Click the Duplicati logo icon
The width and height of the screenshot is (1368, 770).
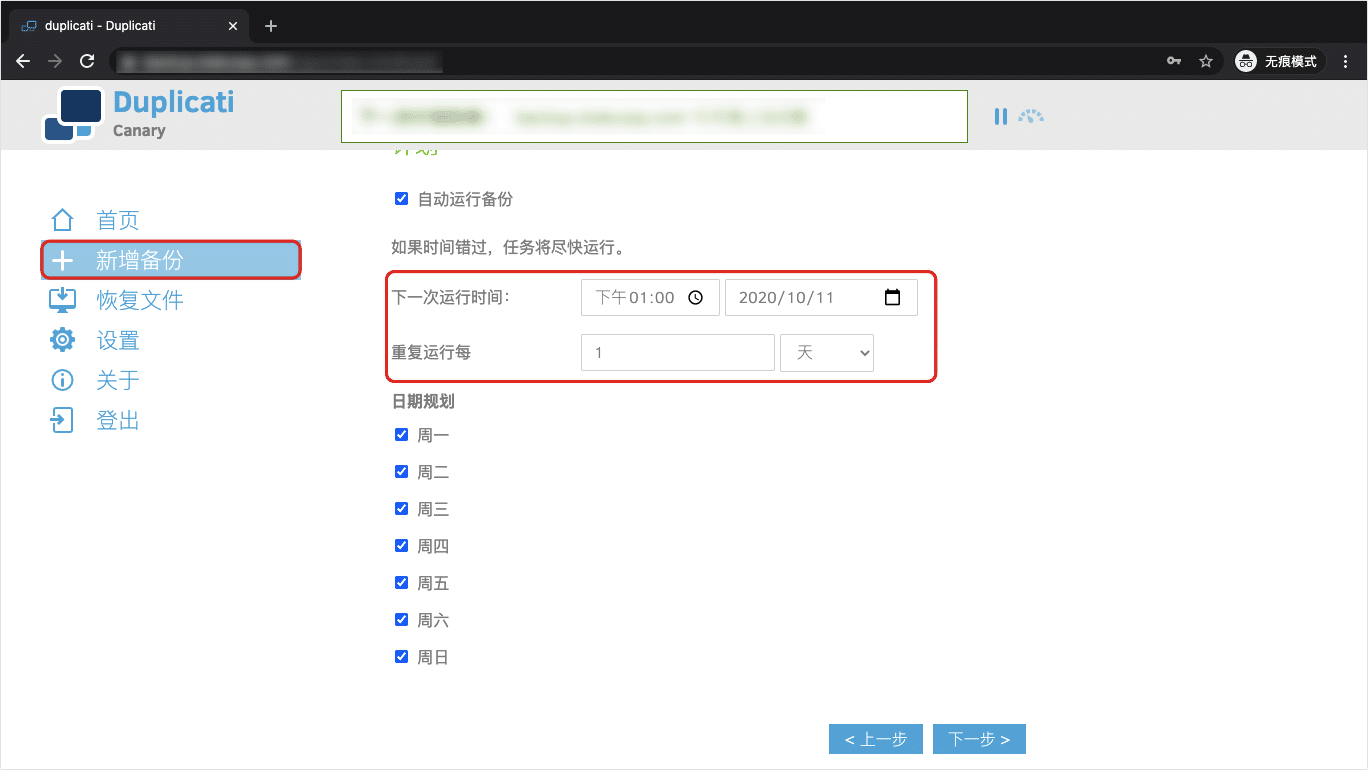coord(73,115)
